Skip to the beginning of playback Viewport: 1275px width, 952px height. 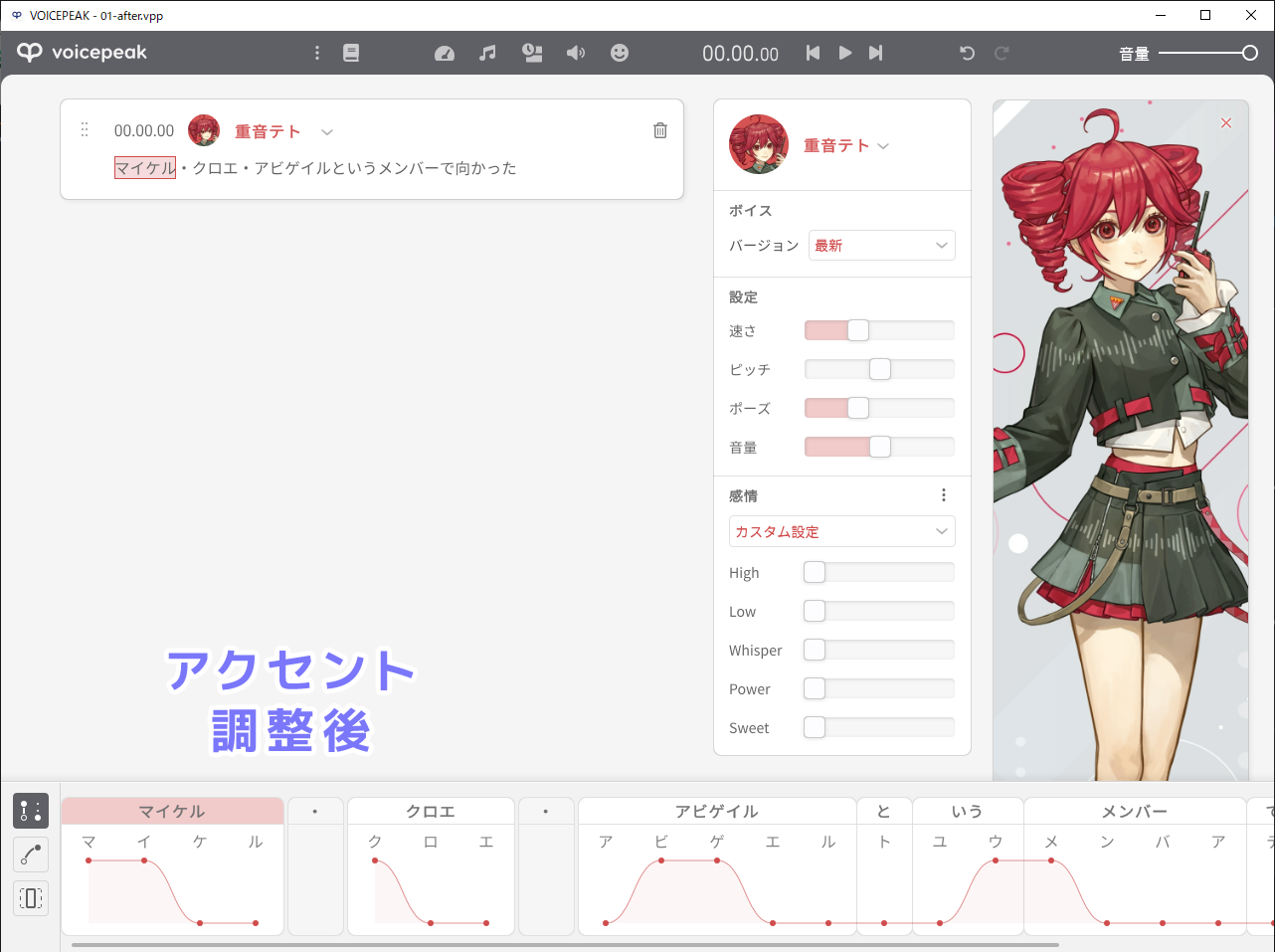point(813,53)
